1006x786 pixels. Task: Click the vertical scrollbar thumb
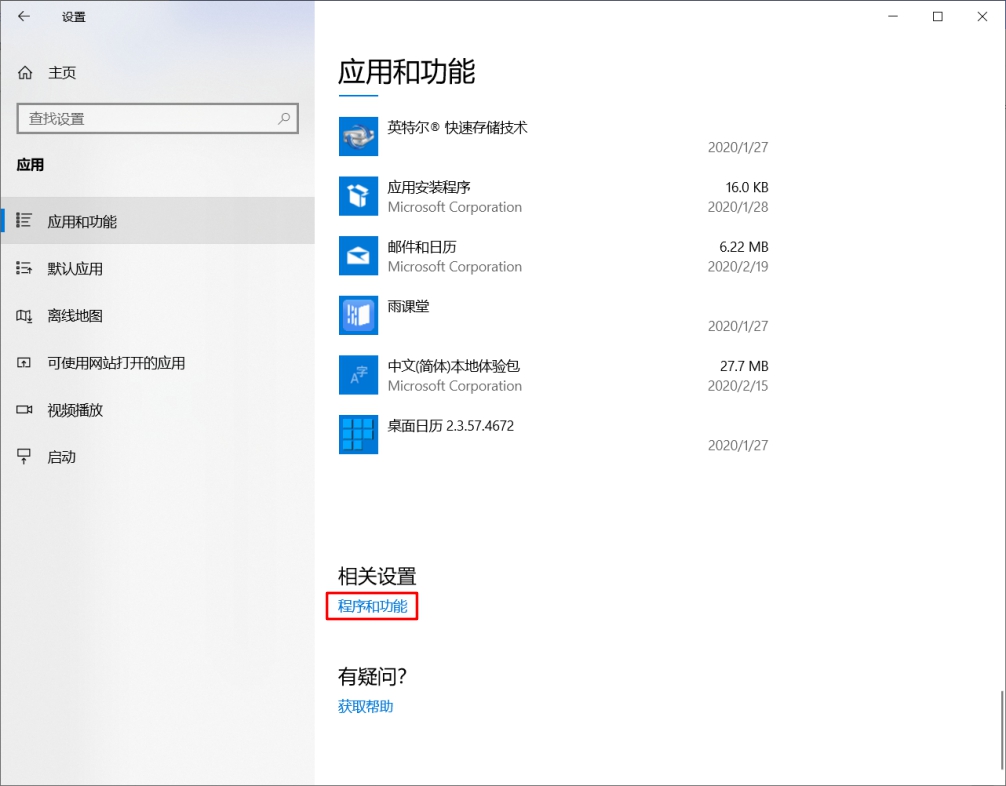(1002, 730)
